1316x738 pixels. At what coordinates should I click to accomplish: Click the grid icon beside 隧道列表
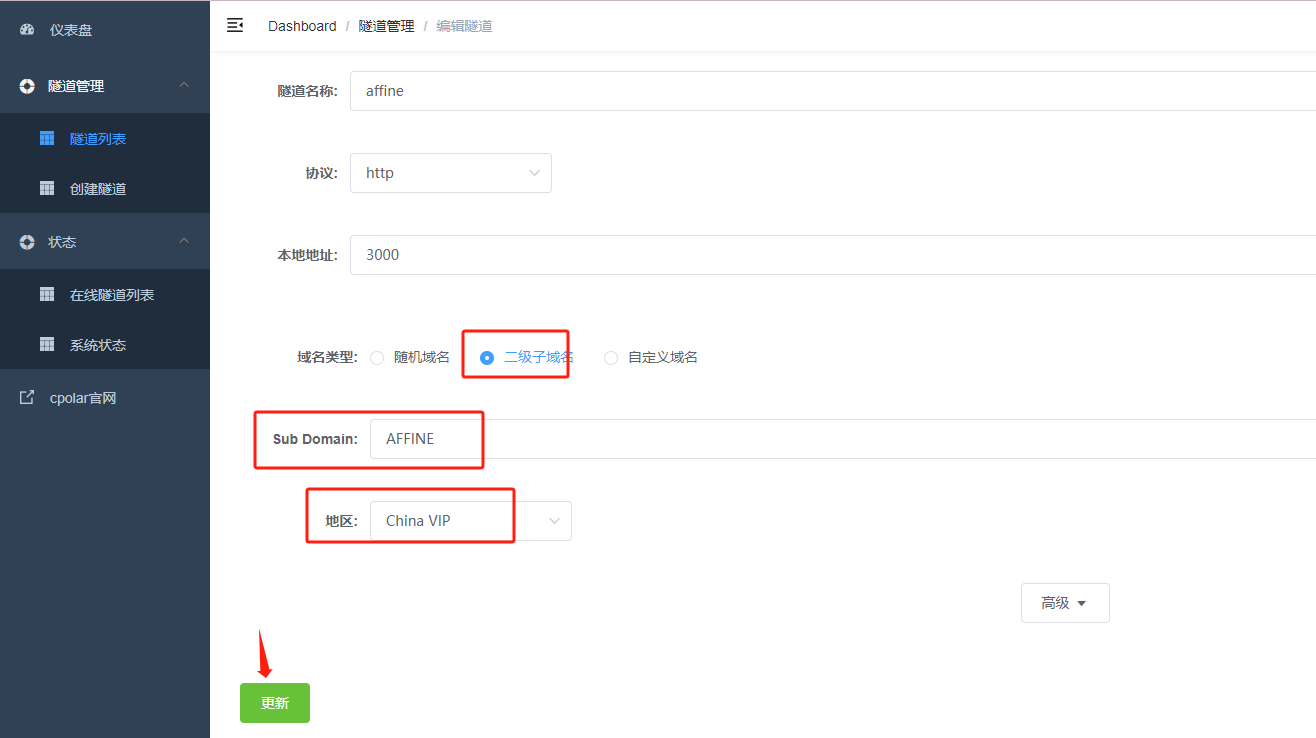click(x=47, y=138)
